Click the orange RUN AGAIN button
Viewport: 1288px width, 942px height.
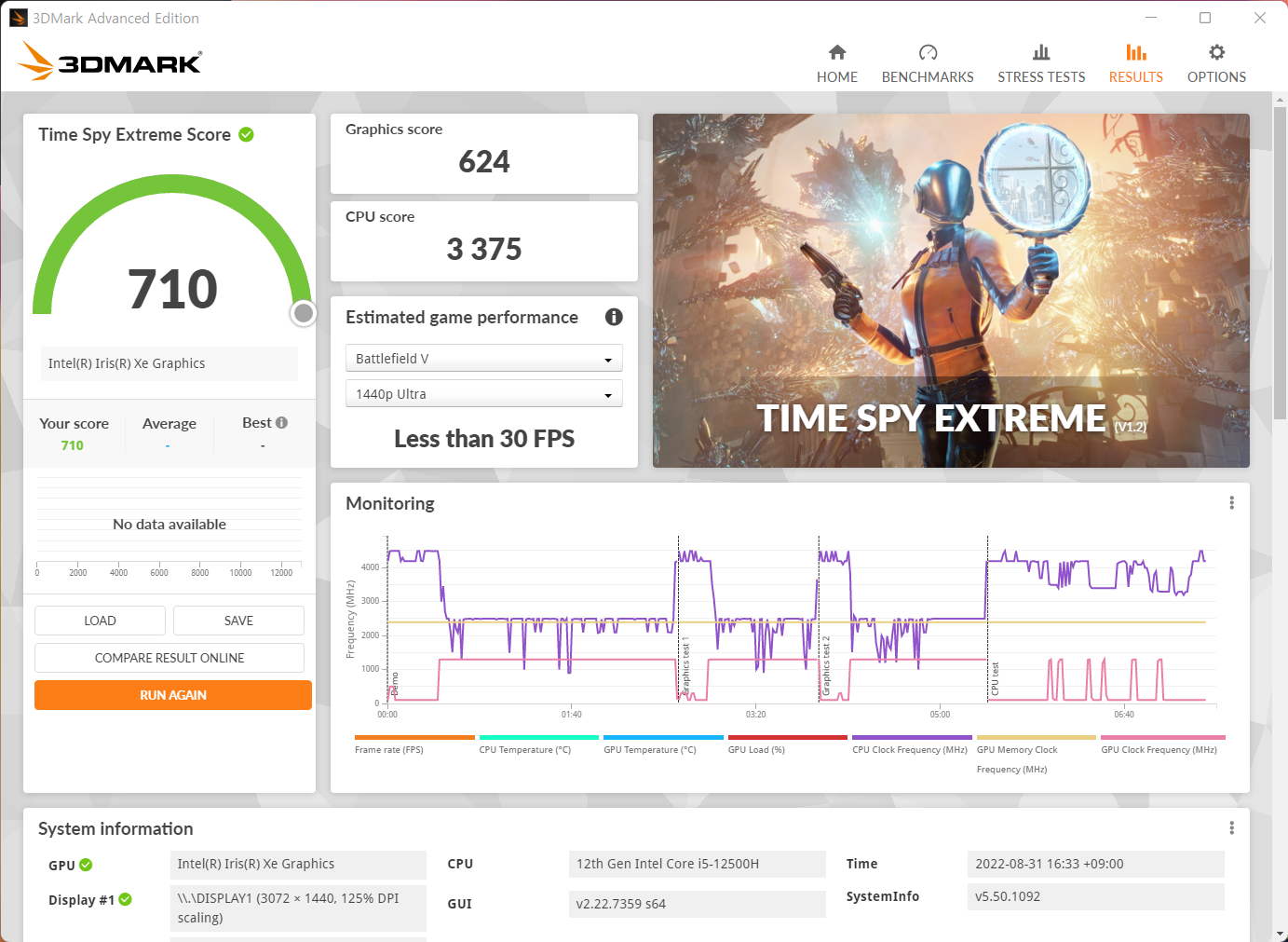pyautogui.click(x=173, y=695)
